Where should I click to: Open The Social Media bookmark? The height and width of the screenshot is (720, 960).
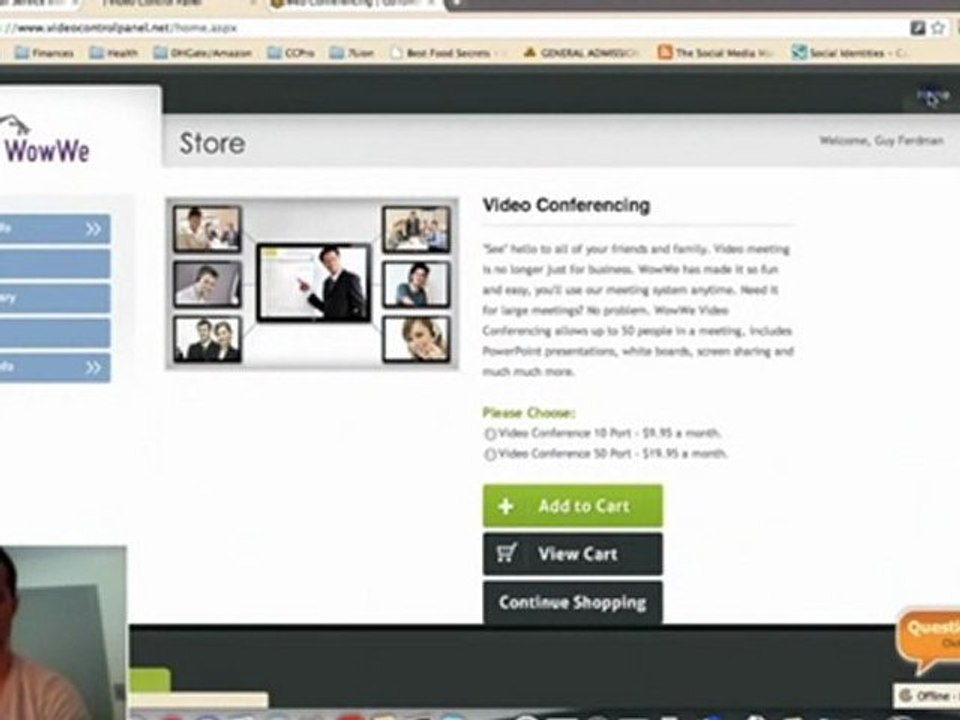(714, 53)
